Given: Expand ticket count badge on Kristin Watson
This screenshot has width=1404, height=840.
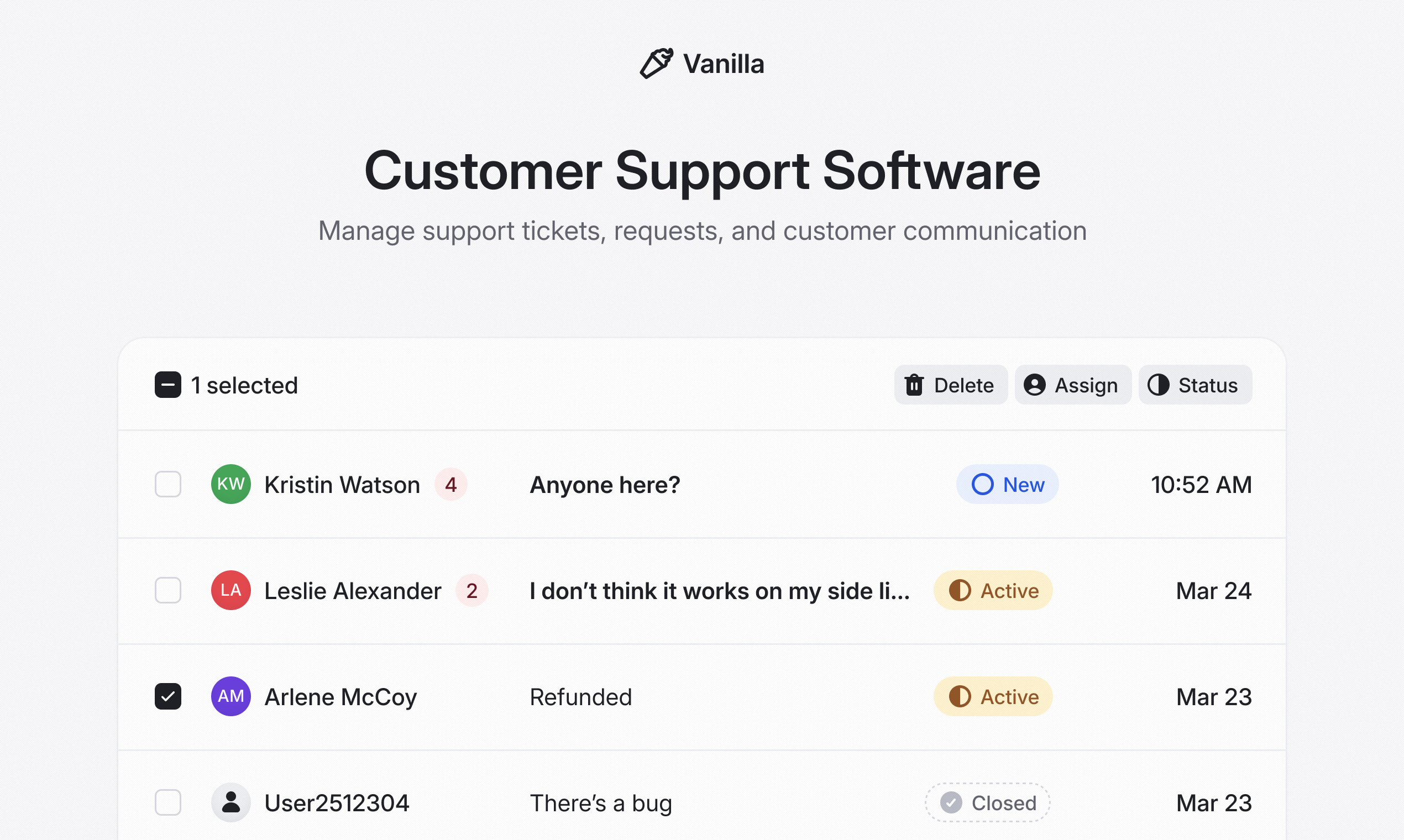Looking at the screenshot, I should point(449,484).
